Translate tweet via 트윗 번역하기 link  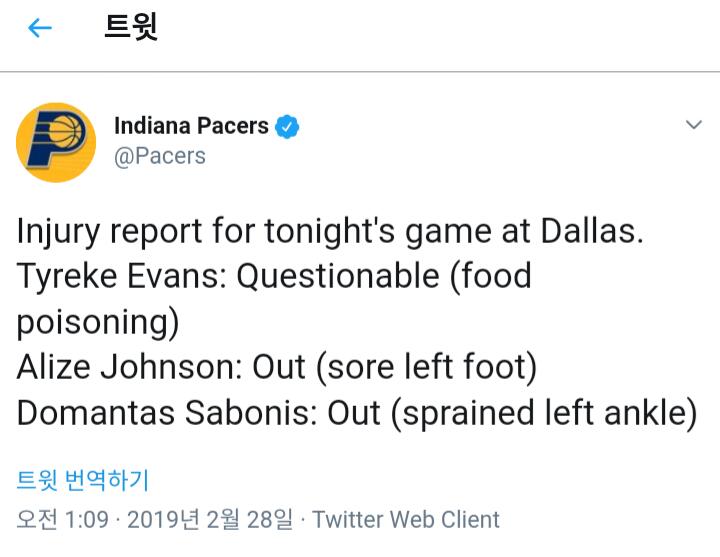point(83,480)
